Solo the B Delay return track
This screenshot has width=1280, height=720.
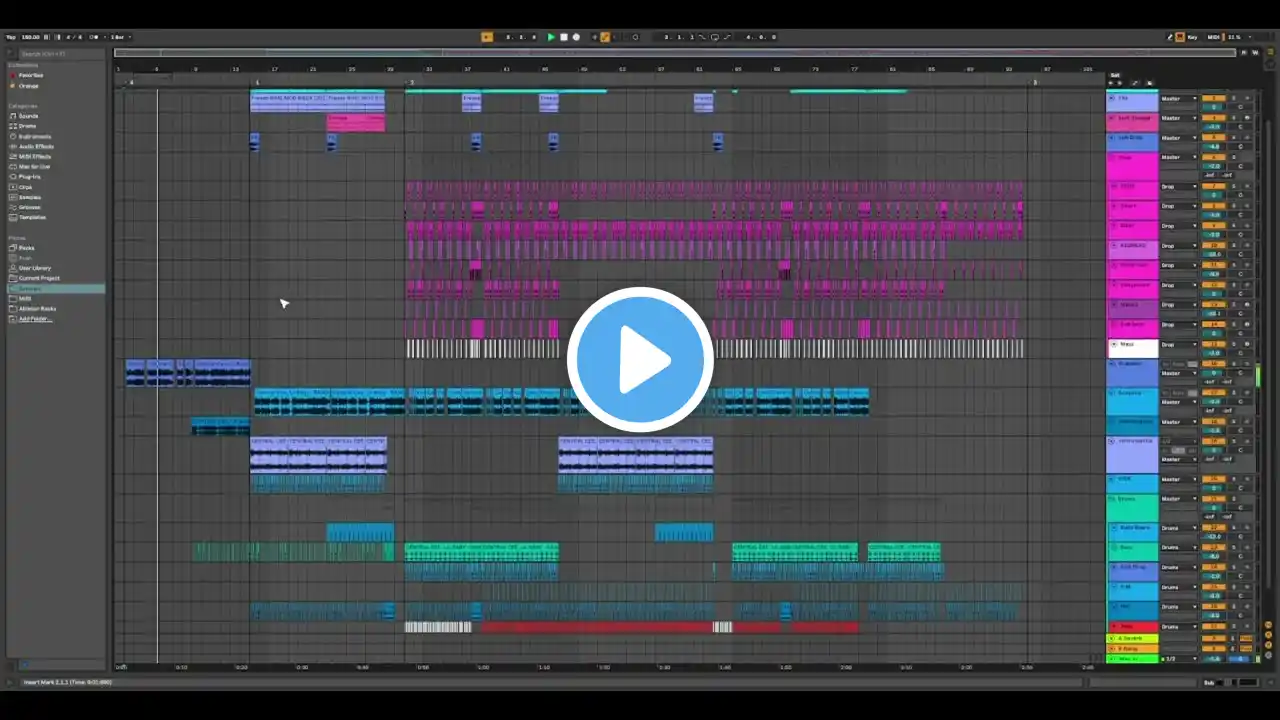[x=1234, y=648]
